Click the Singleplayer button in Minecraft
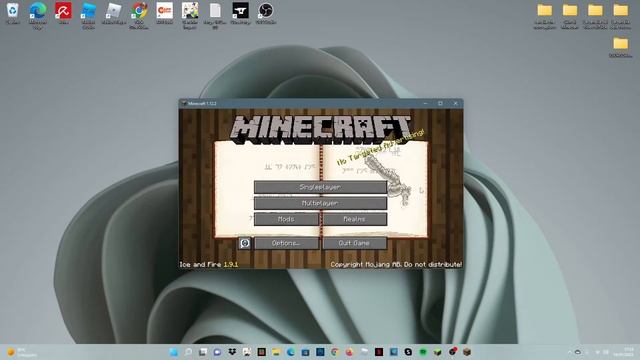Screen dimensions: 640x360 pos(320,187)
